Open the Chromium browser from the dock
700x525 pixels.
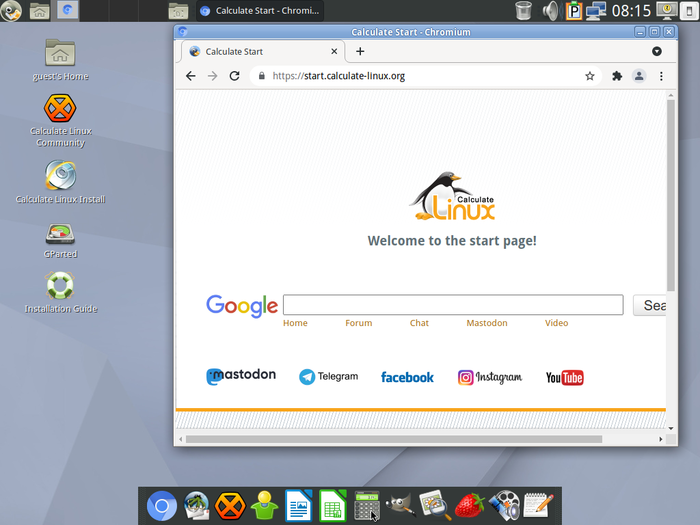(x=162, y=506)
